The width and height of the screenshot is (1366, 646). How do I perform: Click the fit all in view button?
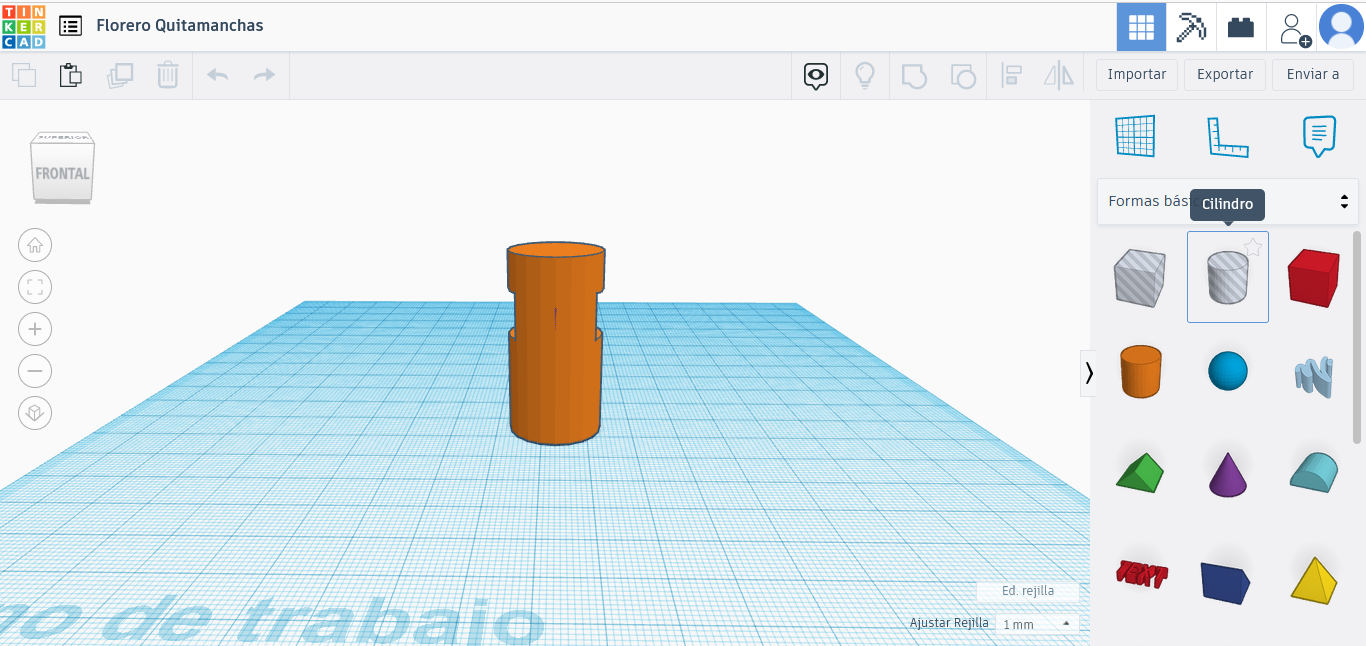click(35, 288)
